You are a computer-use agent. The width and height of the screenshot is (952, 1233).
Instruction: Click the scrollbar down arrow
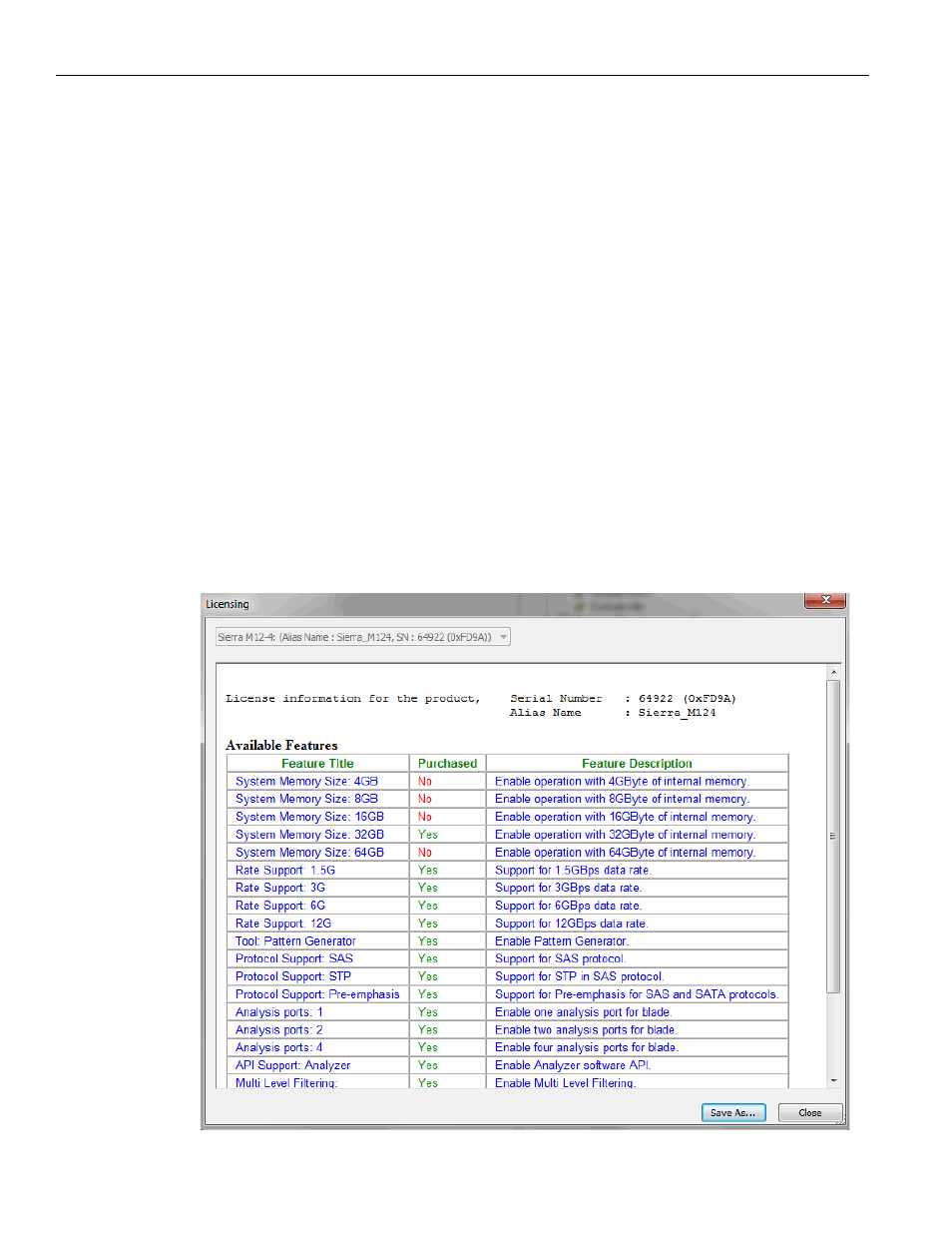point(833,1080)
